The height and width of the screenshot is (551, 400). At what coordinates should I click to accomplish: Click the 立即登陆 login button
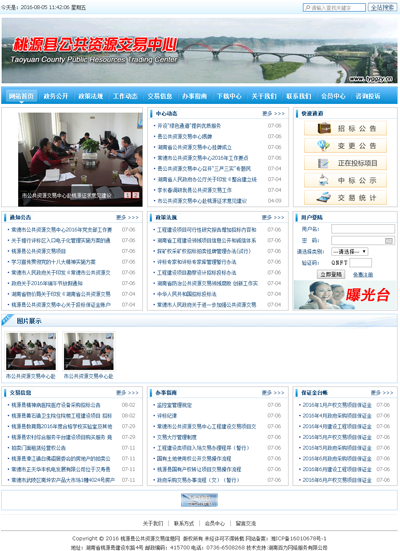(331, 274)
